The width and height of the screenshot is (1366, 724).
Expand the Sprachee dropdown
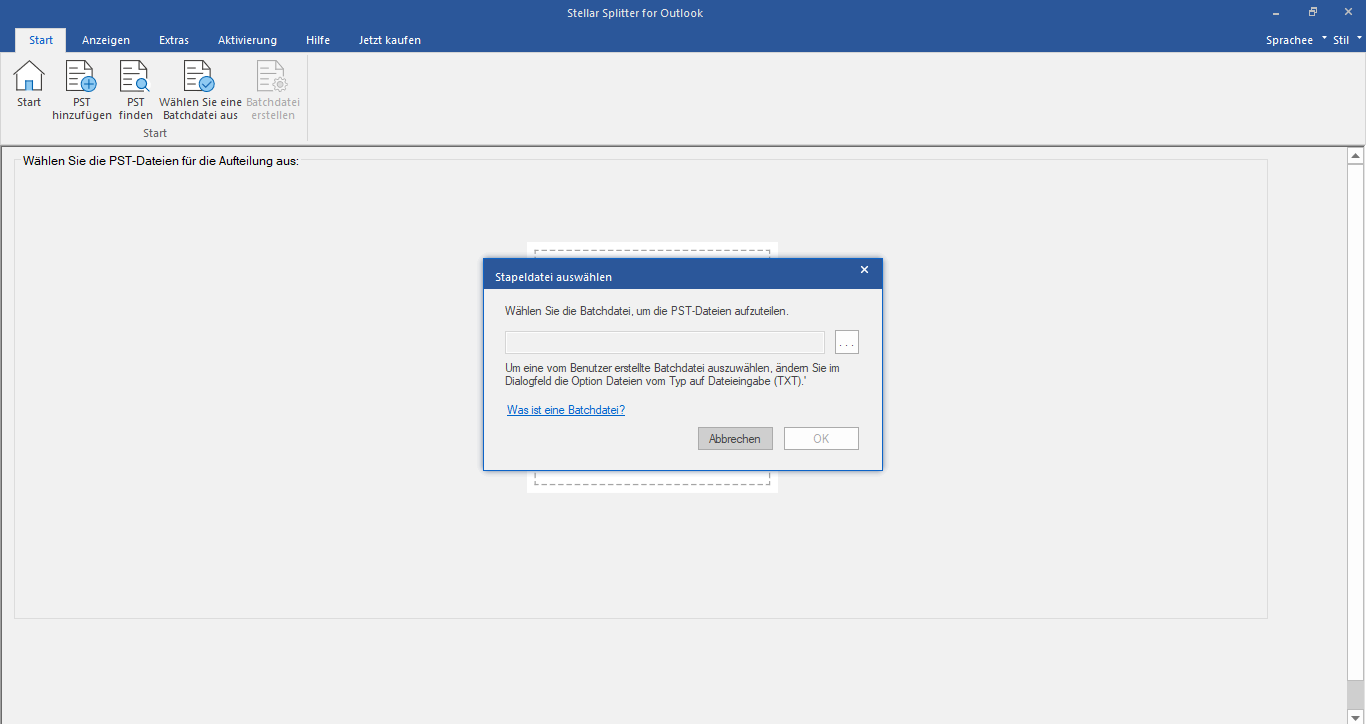point(1296,40)
